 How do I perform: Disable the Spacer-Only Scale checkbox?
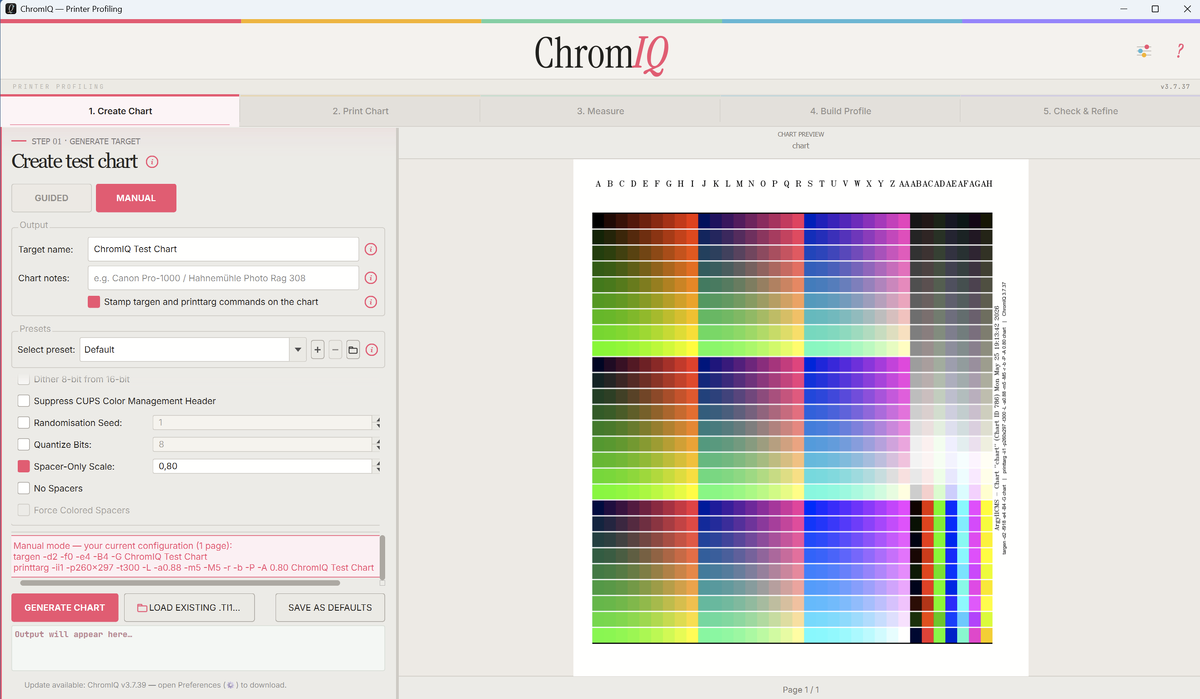[24, 466]
